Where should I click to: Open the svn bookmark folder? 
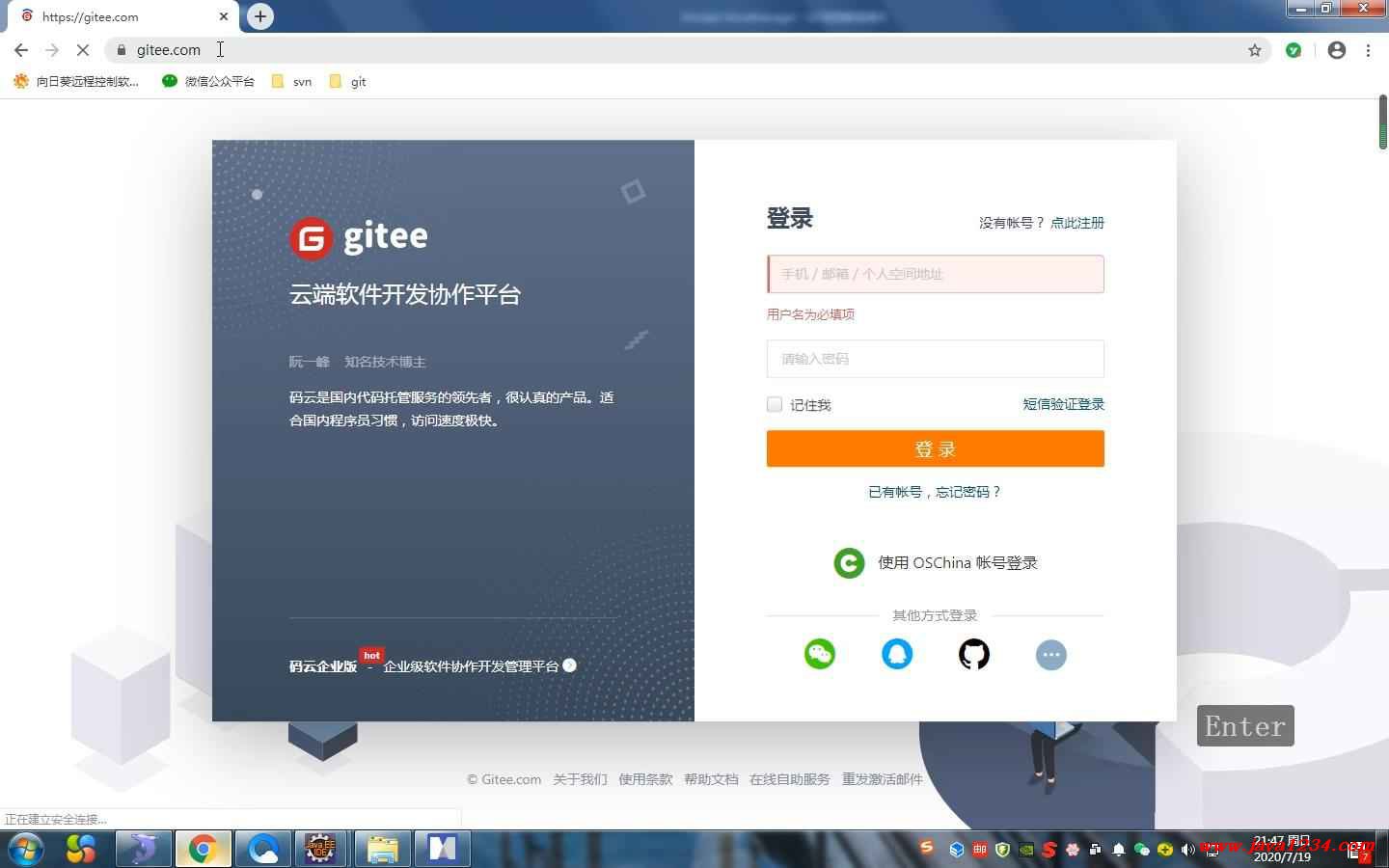coord(291,81)
